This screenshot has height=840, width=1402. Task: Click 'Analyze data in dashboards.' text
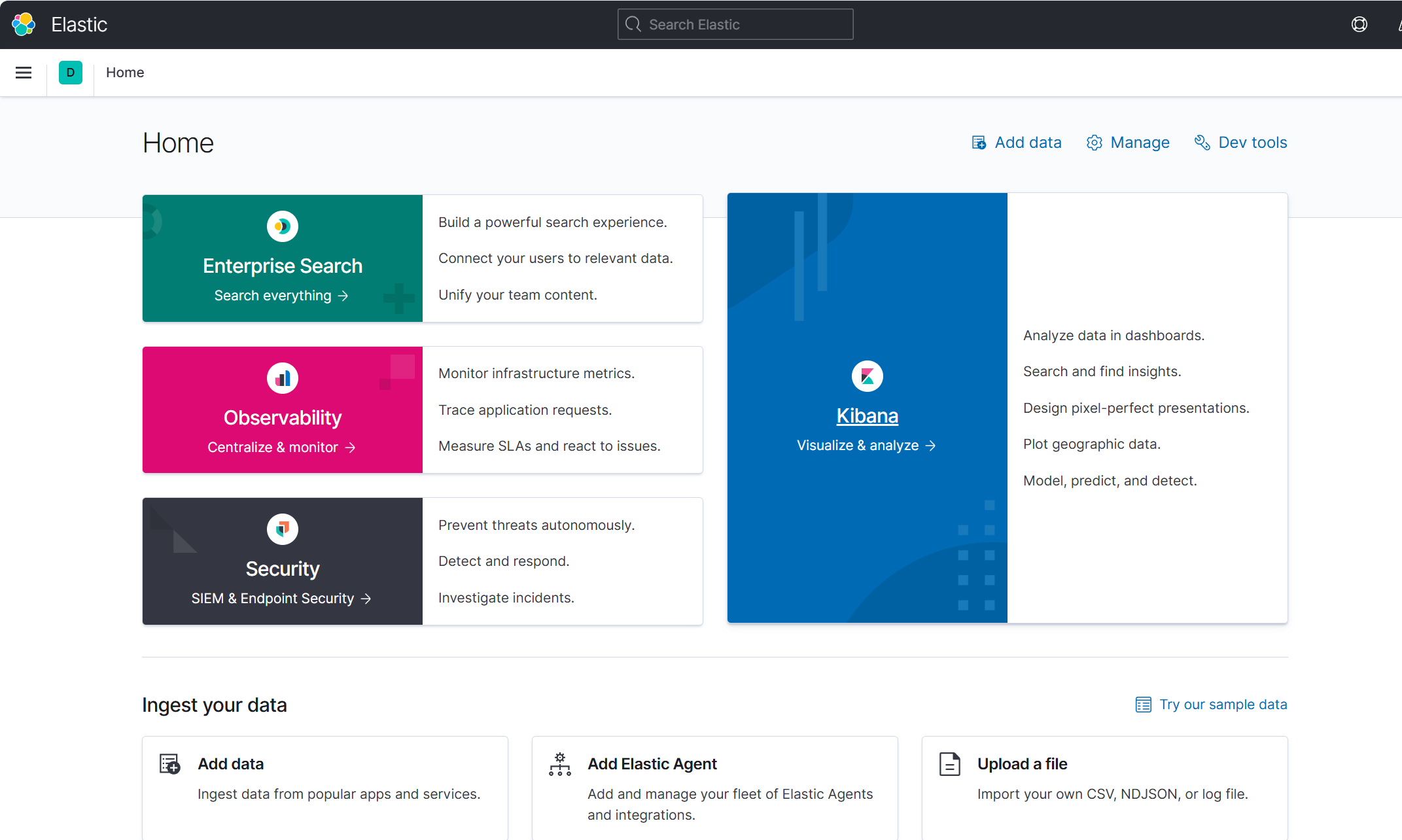coord(1113,336)
